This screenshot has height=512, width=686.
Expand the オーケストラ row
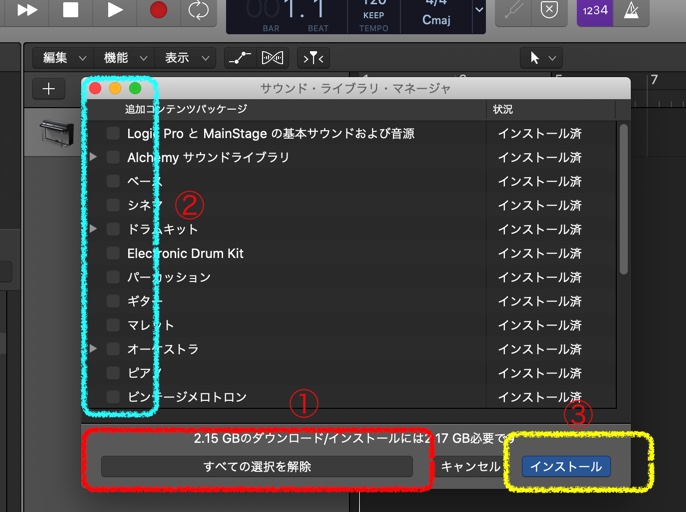coord(93,348)
